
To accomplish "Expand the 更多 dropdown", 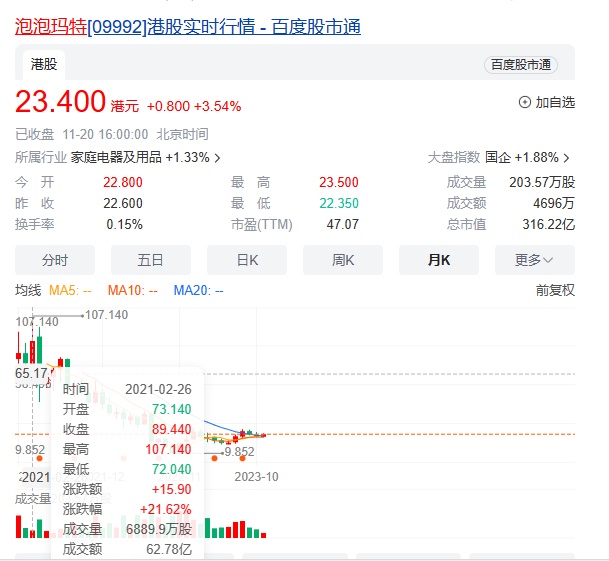I will pyautogui.click(x=535, y=260).
